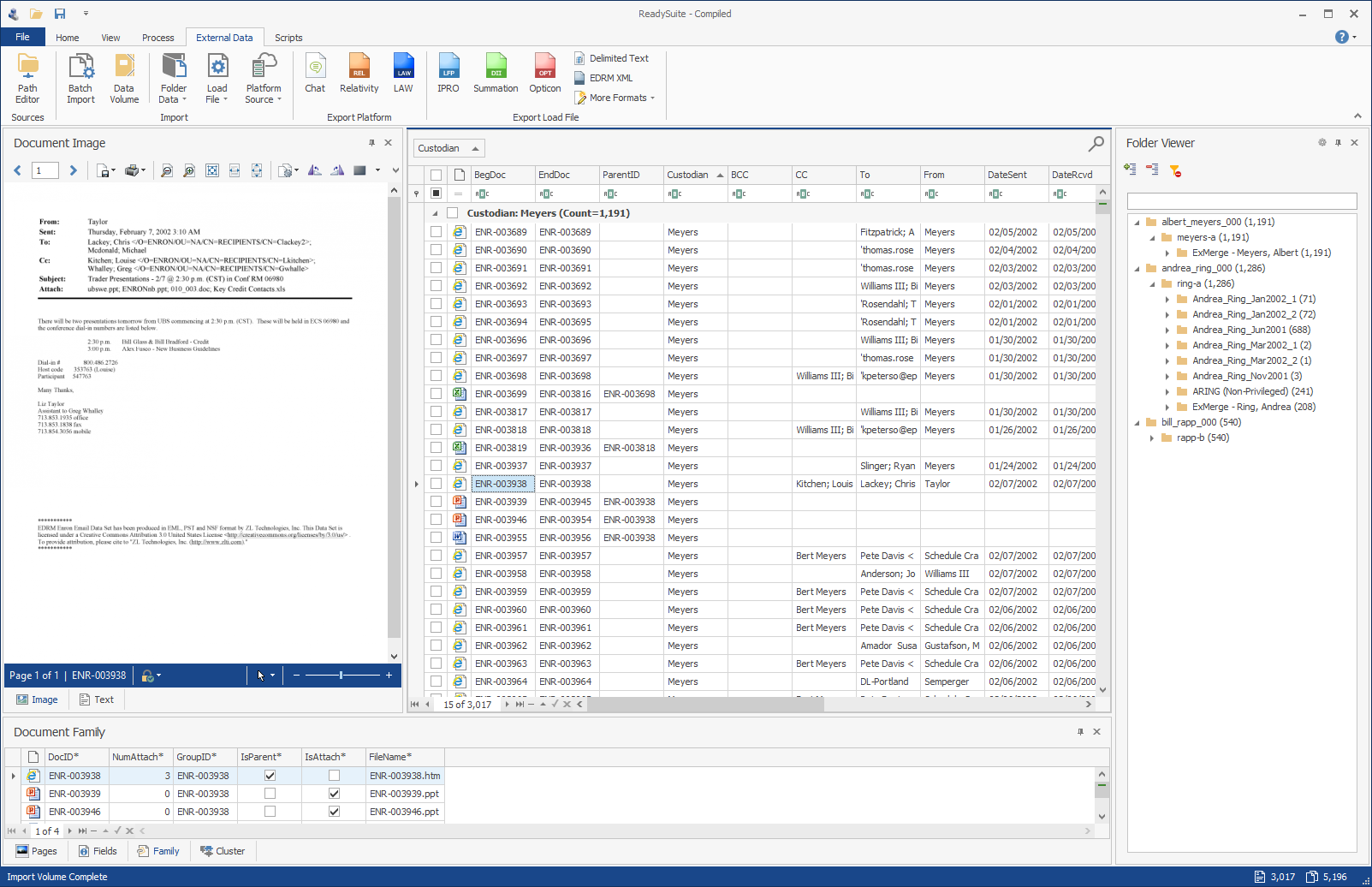This screenshot has width=1372, height=887.
Task: Open the Scripts ribbon tab
Action: point(288,38)
